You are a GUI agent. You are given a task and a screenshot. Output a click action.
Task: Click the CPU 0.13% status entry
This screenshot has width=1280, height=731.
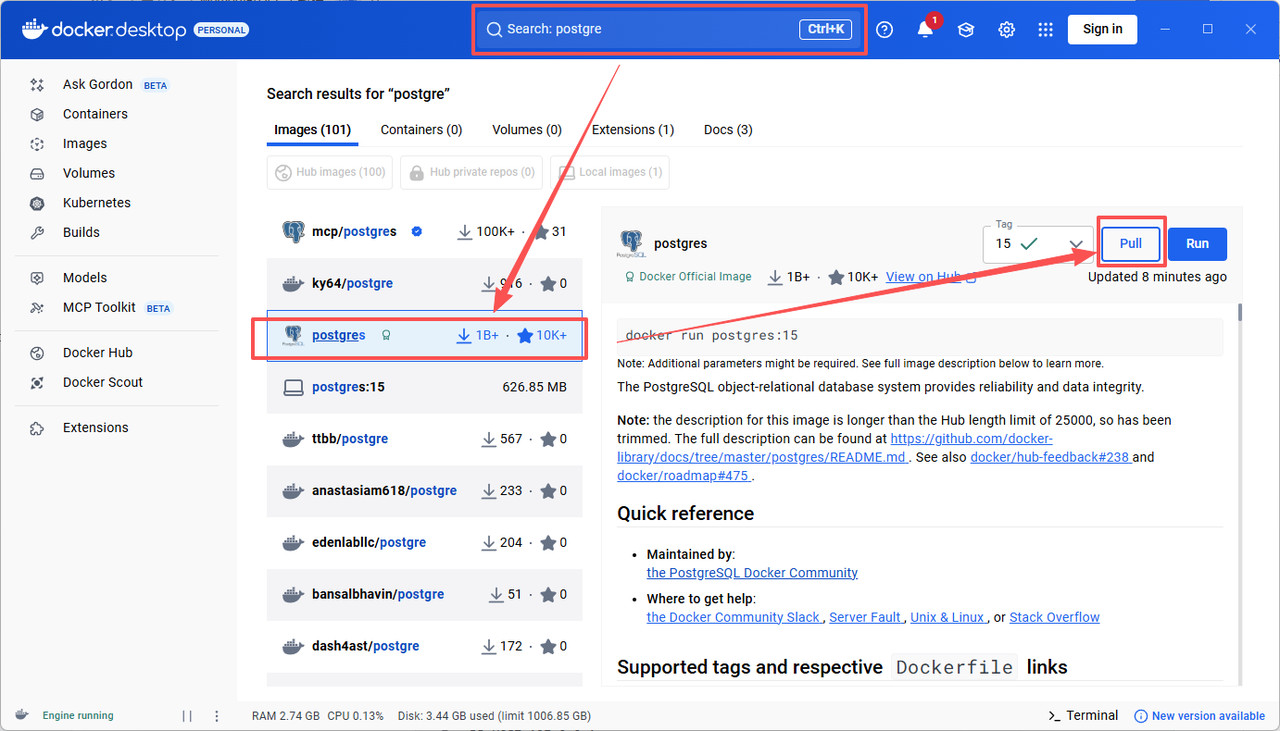[x=355, y=716]
